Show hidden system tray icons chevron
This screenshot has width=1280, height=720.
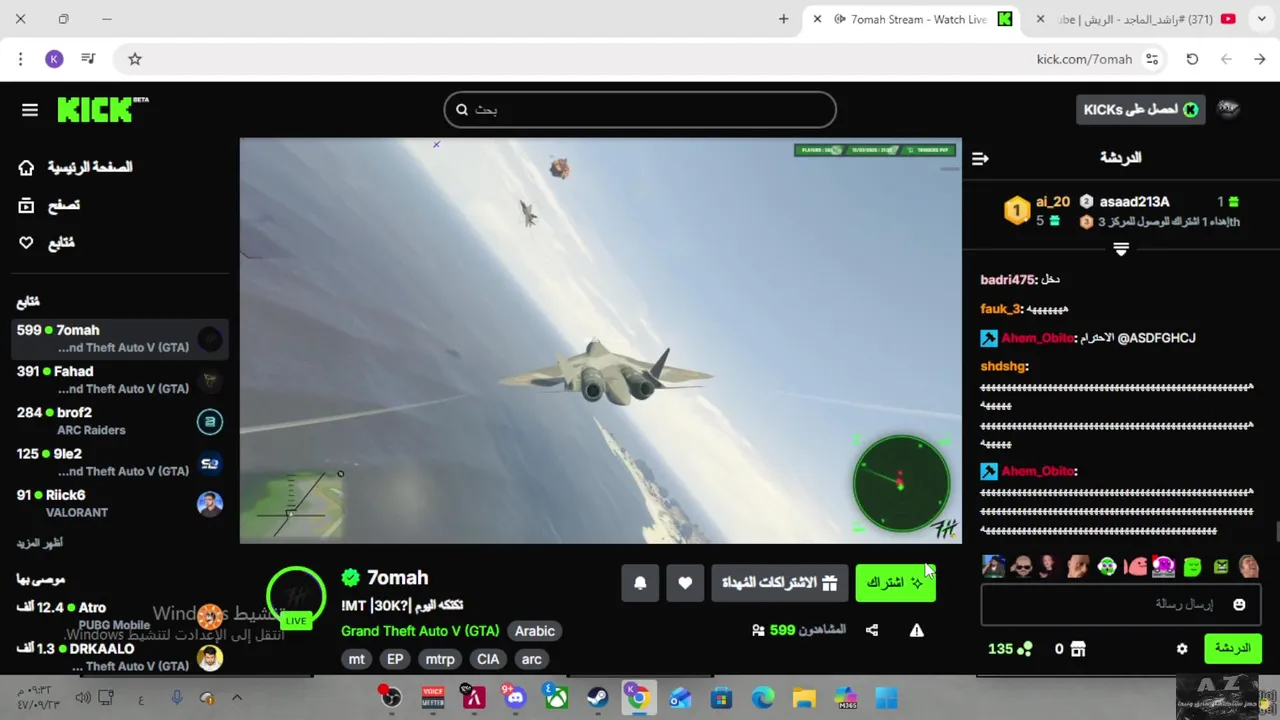[237, 697]
